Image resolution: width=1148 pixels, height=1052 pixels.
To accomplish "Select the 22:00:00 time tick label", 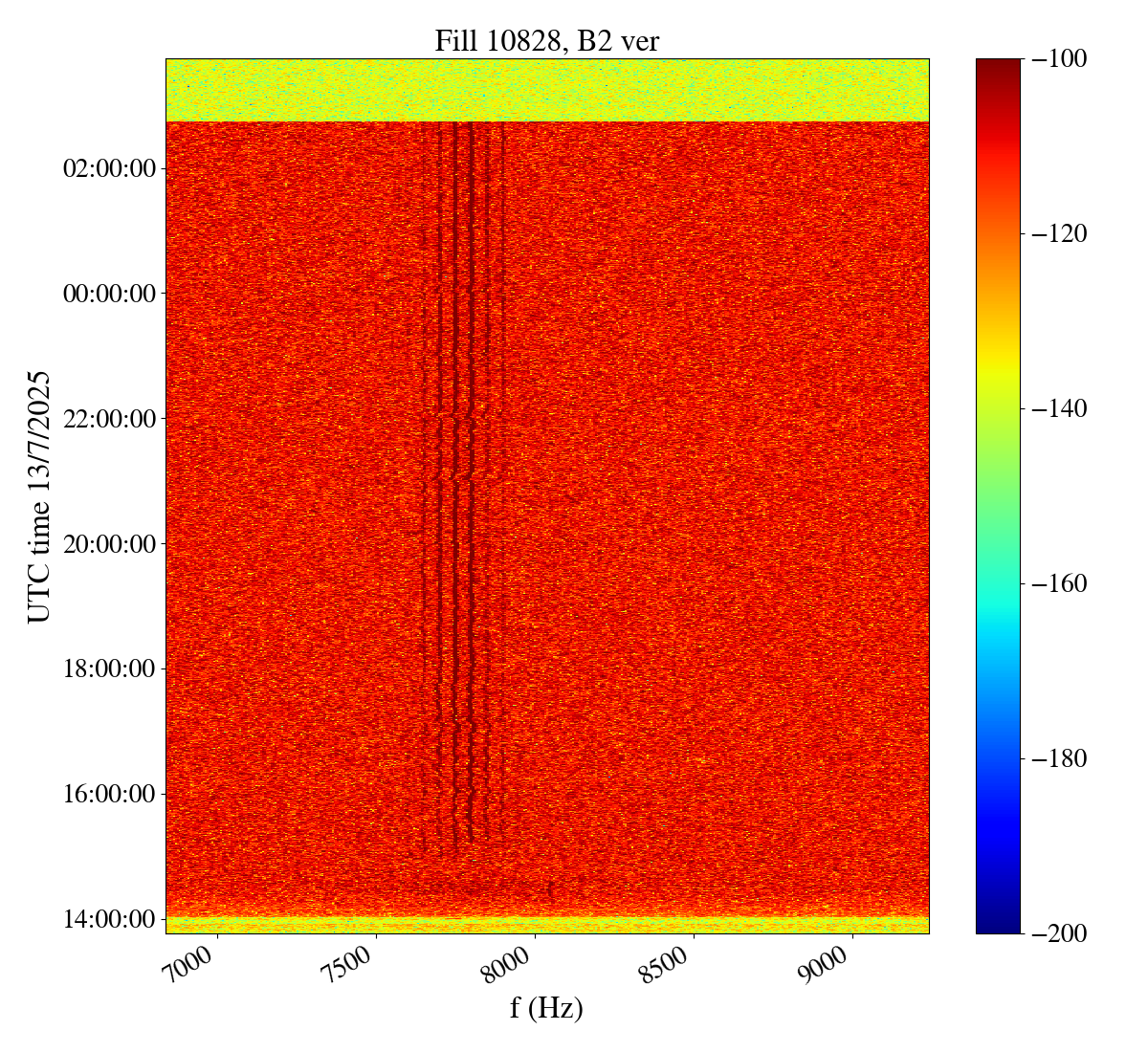I will click(108, 419).
